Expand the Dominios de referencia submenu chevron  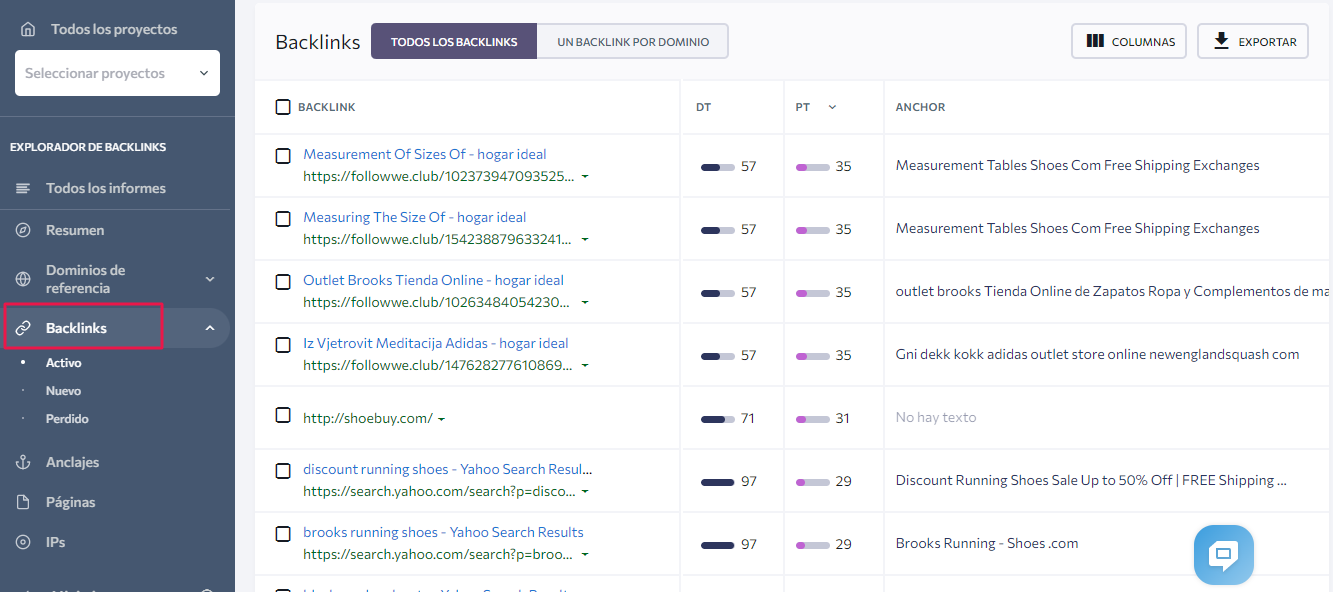pyautogui.click(x=210, y=279)
